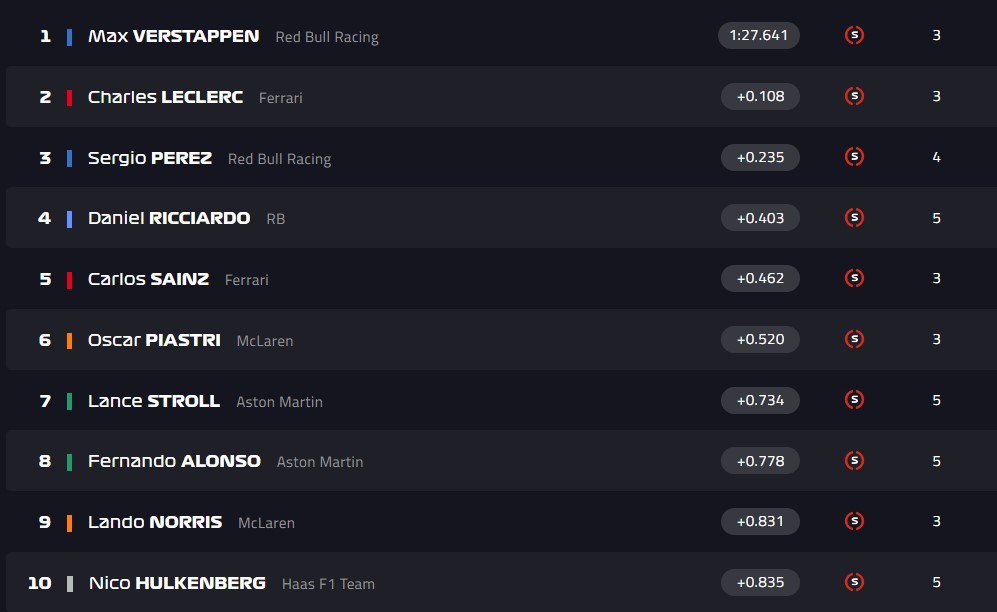Click Sergio Perez's soft tyre icon
Viewport: 997px width, 612px height.
[x=854, y=157]
